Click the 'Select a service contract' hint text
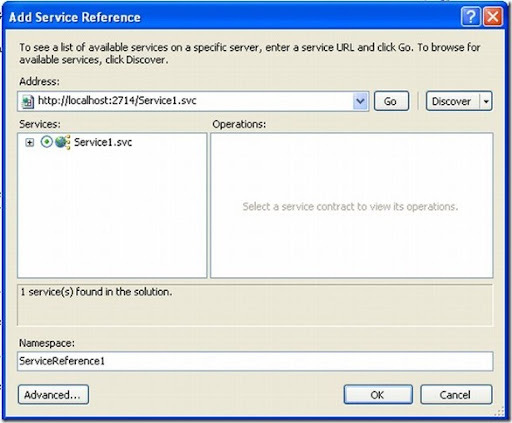 [x=350, y=207]
